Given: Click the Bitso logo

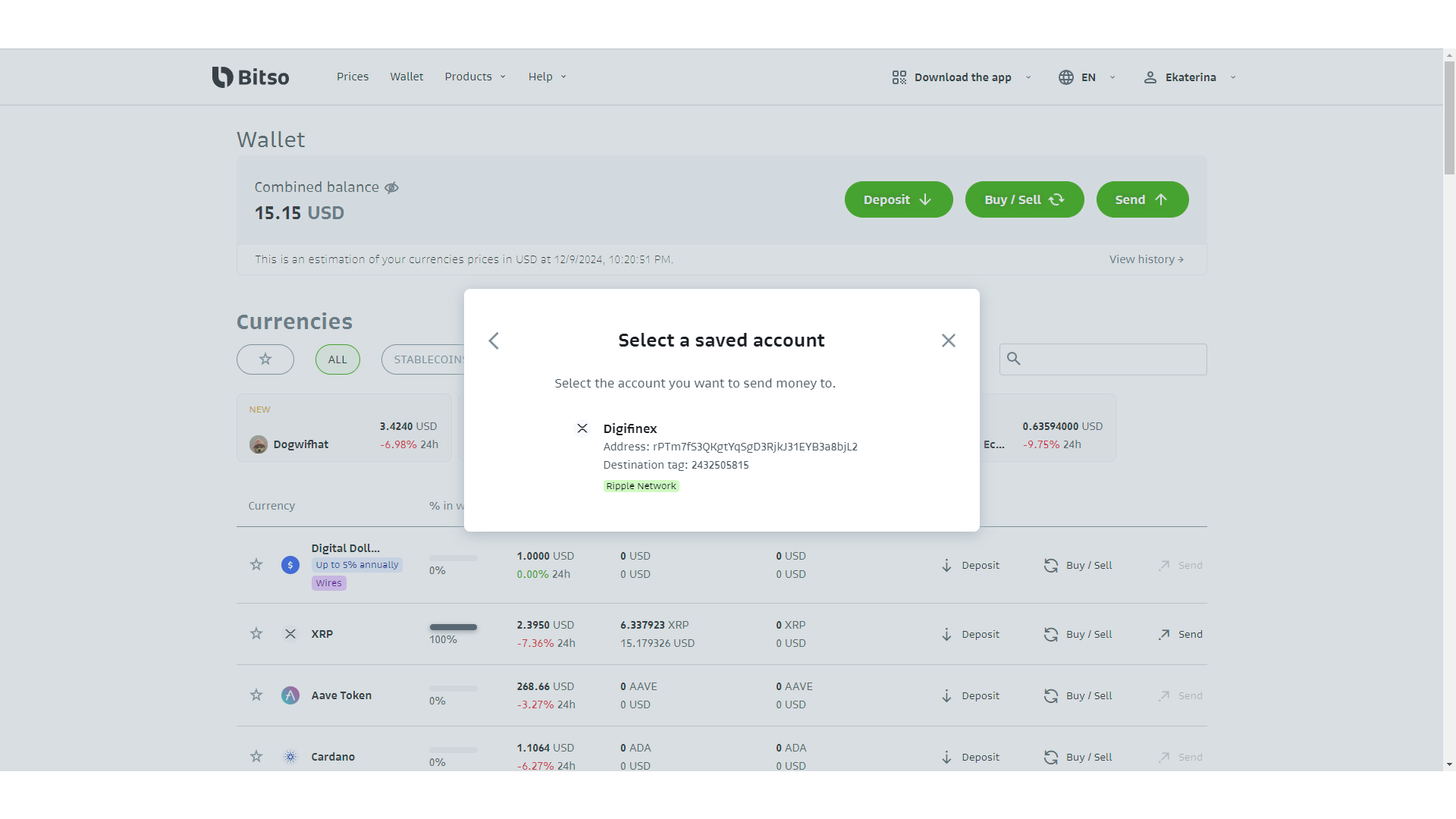Looking at the screenshot, I should coord(250,77).
